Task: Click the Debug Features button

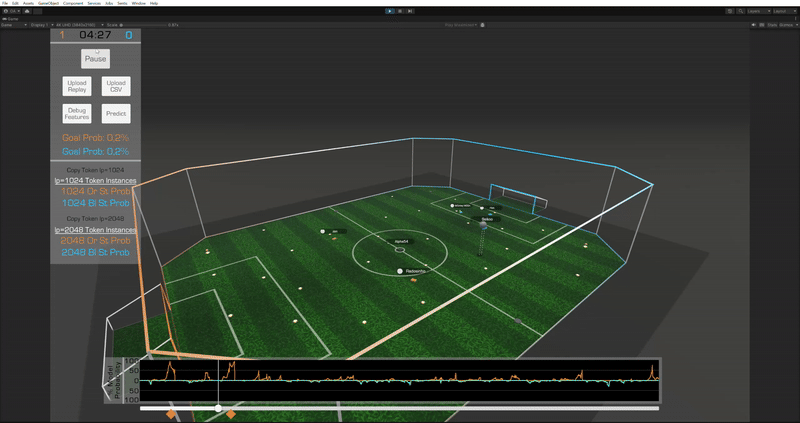Action: [x=76, y=114]
